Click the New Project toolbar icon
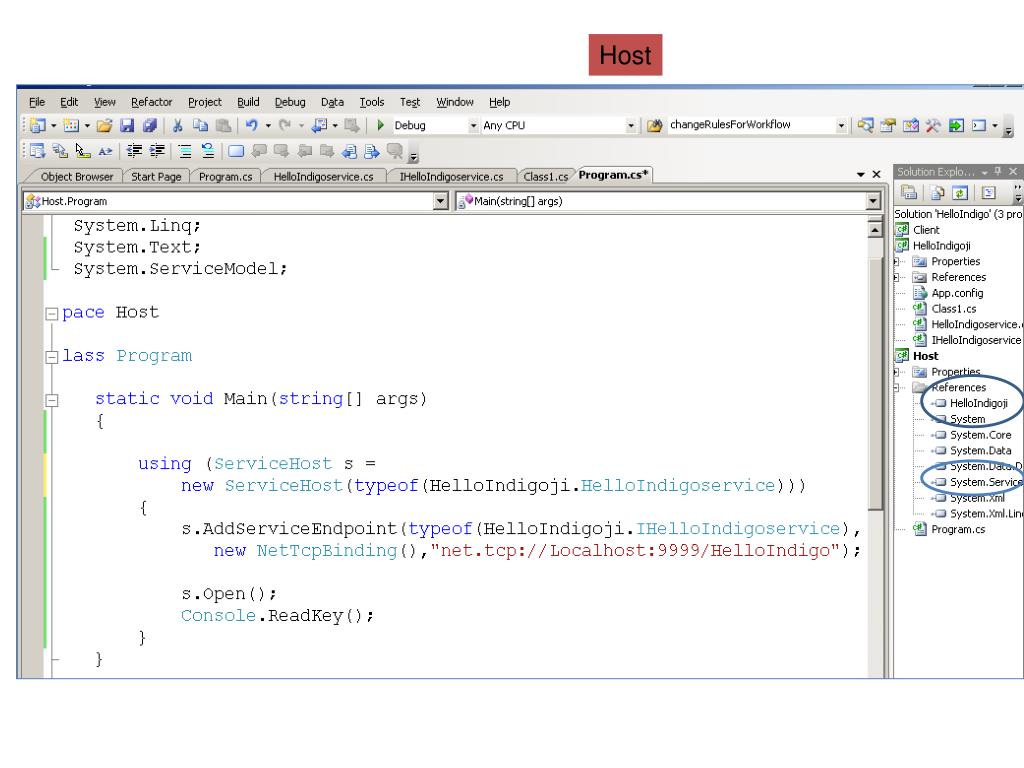This screenshot has width=1024, height=768. pyautogui.click(x=39, y=125)
